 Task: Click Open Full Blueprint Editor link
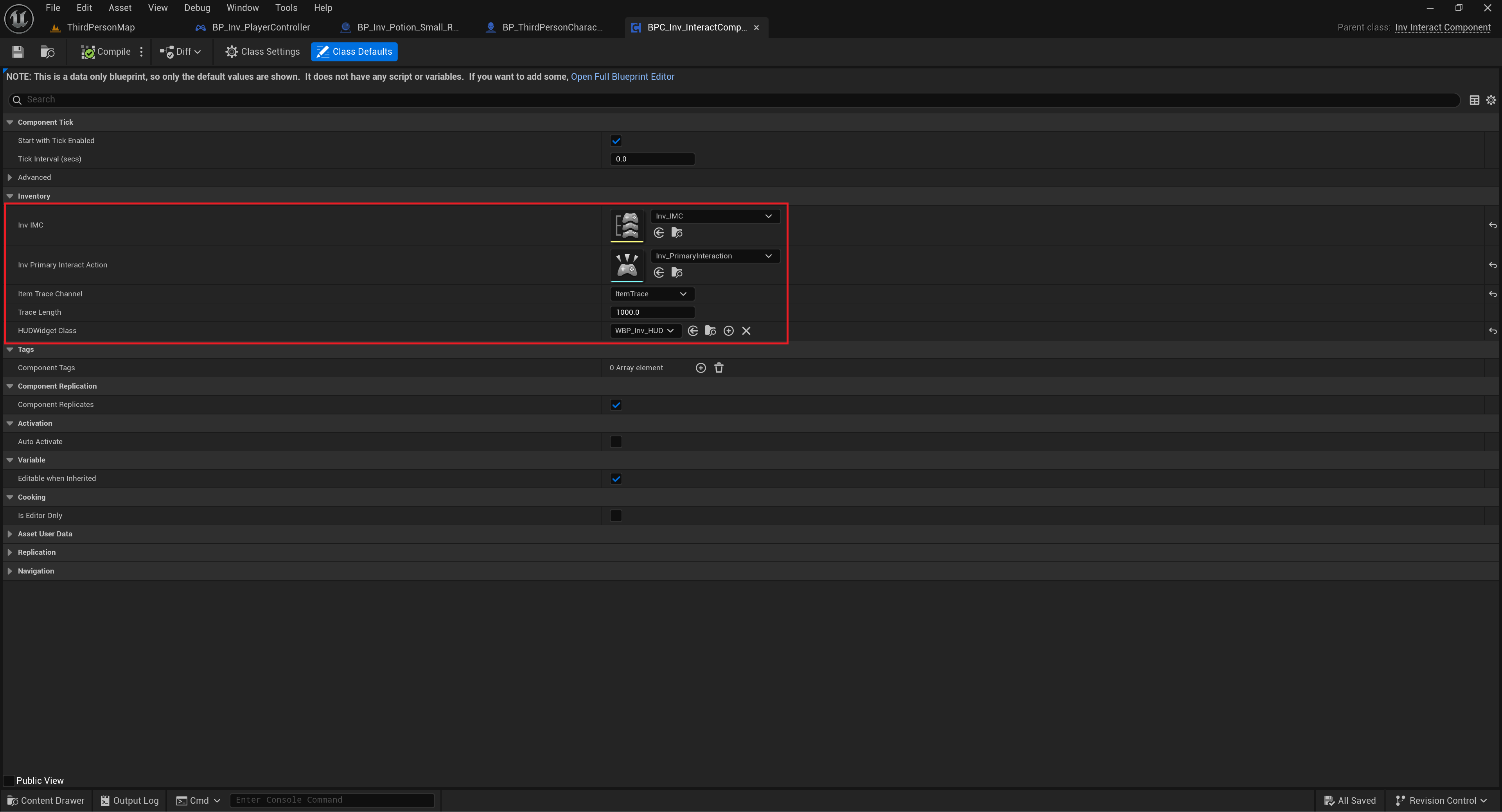622,76
